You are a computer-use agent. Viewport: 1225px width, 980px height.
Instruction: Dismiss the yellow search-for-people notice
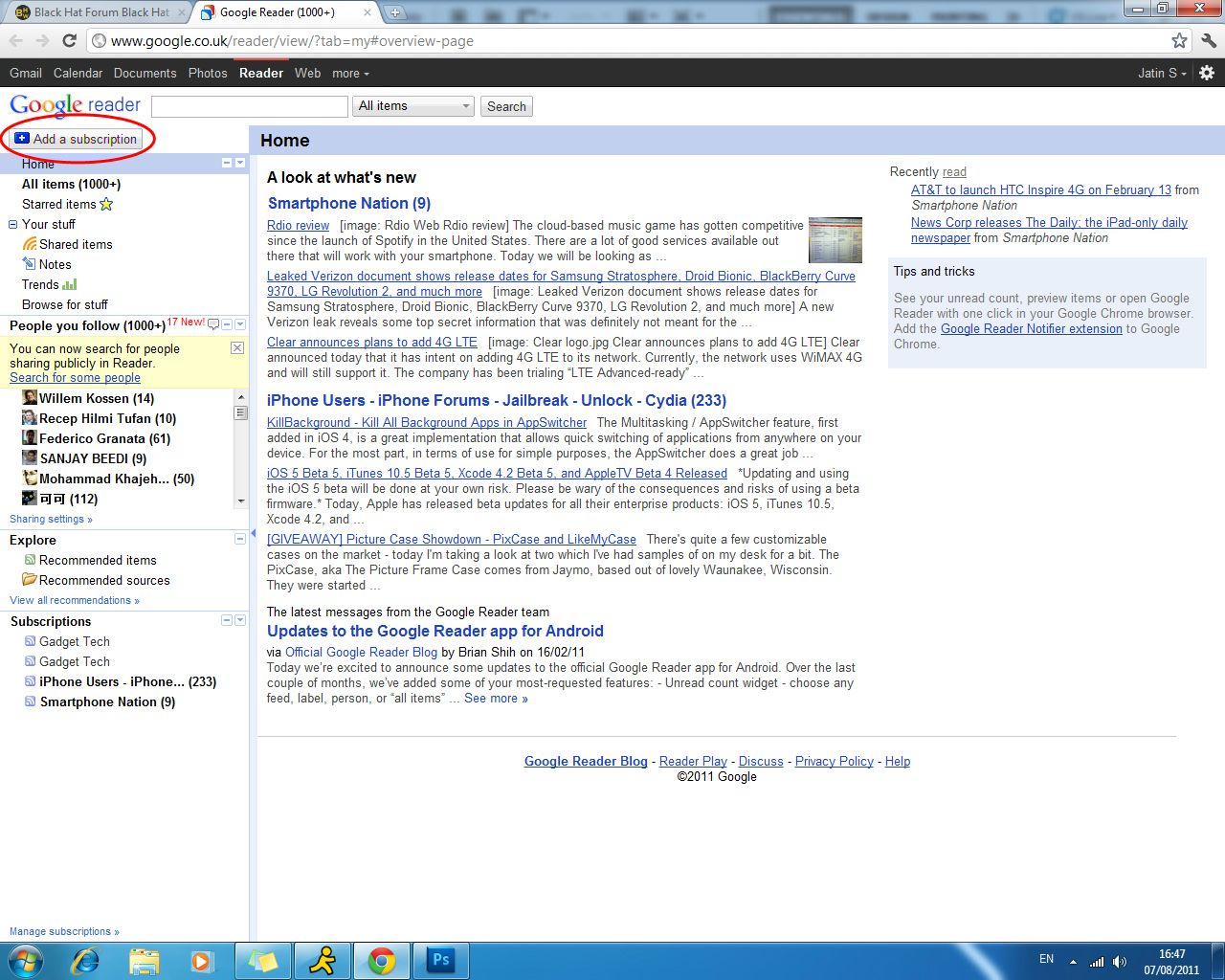coord(237,347)
